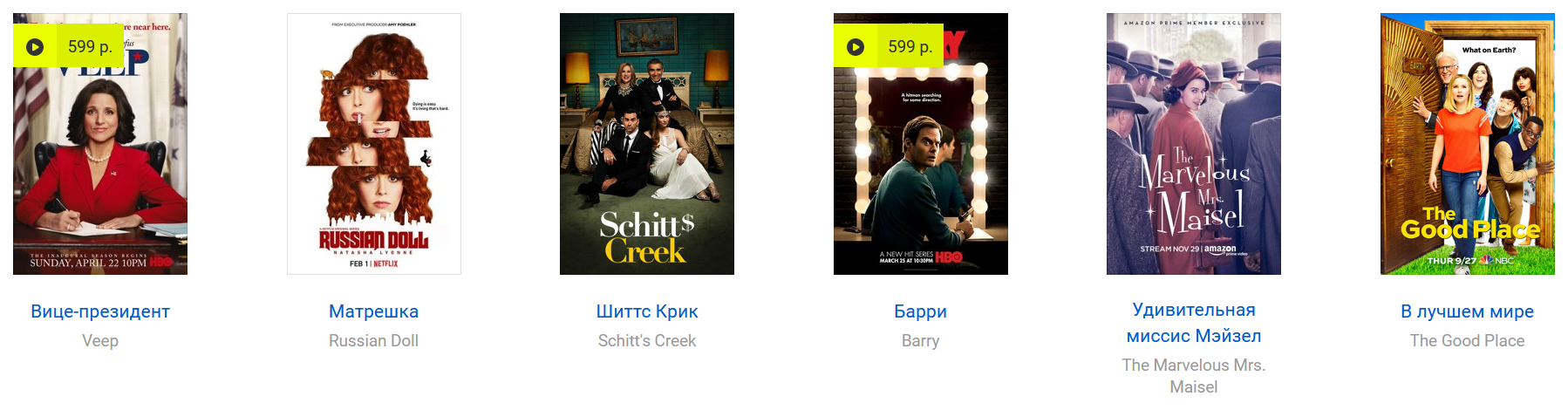Follow the Барри title link
Screen dimensions: 1568x417
click(x=921, y=311)
